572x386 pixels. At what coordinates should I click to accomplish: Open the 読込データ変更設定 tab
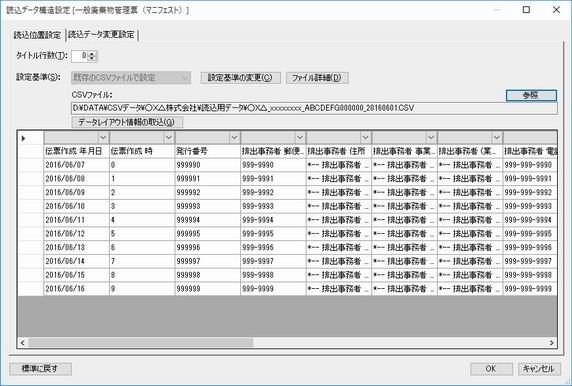tap(101, 35)
